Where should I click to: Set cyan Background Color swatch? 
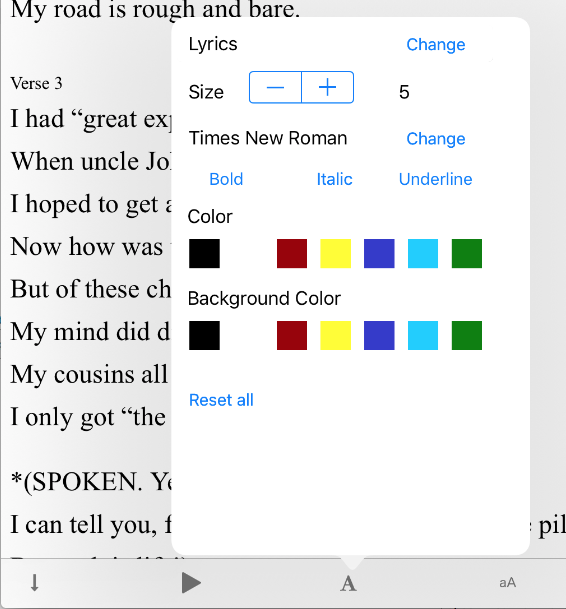click(x=423, y=336)
